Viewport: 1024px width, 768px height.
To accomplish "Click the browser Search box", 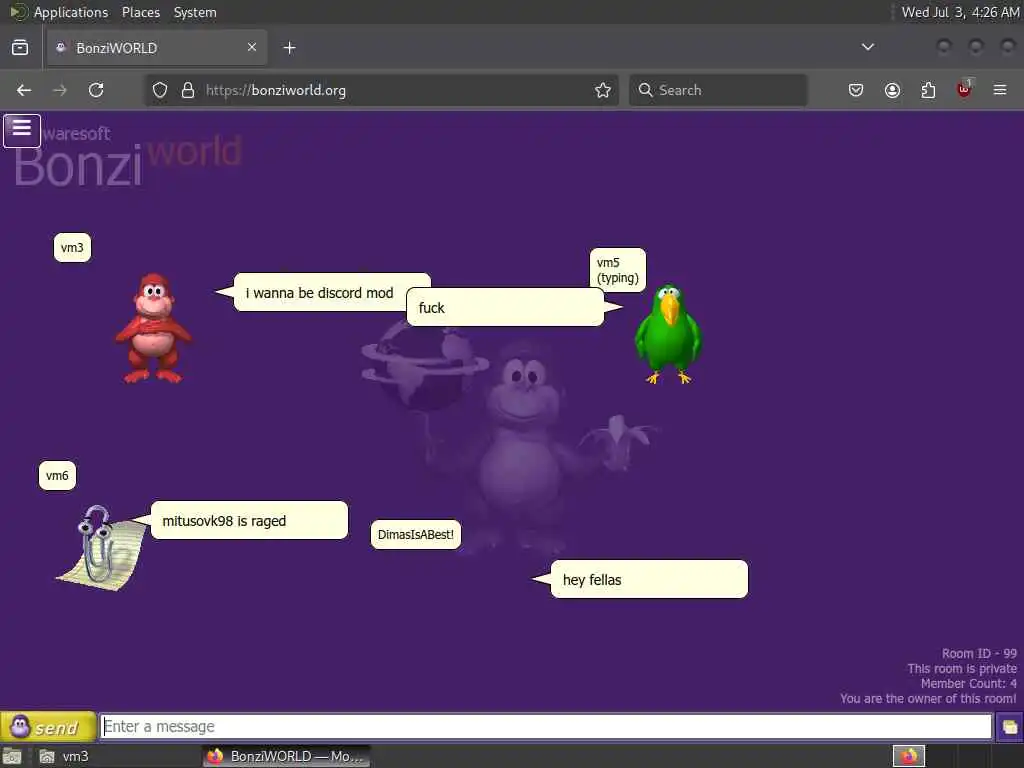I will point(718,90).
